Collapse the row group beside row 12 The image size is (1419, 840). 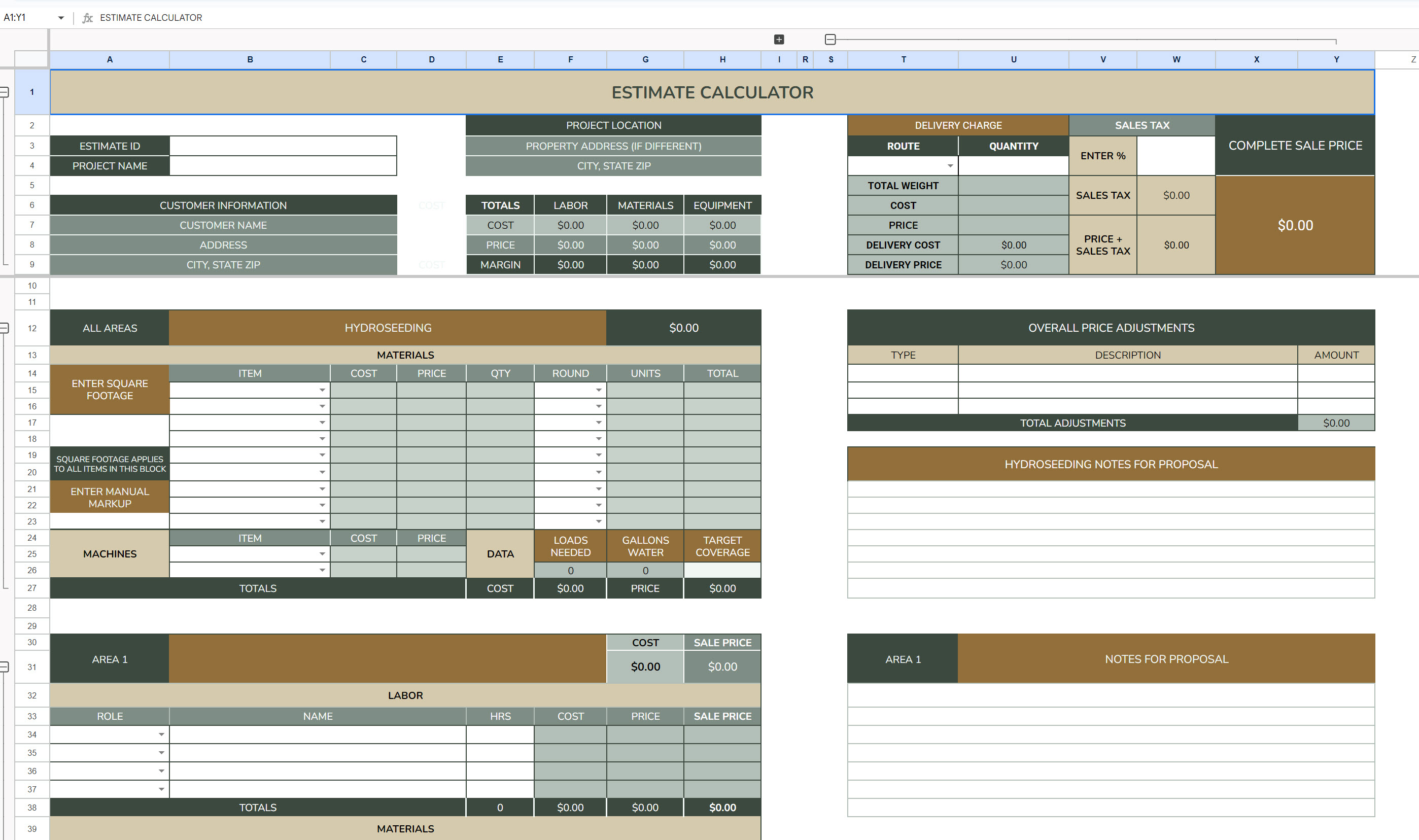pyautogui.click(x=4, y=328)
